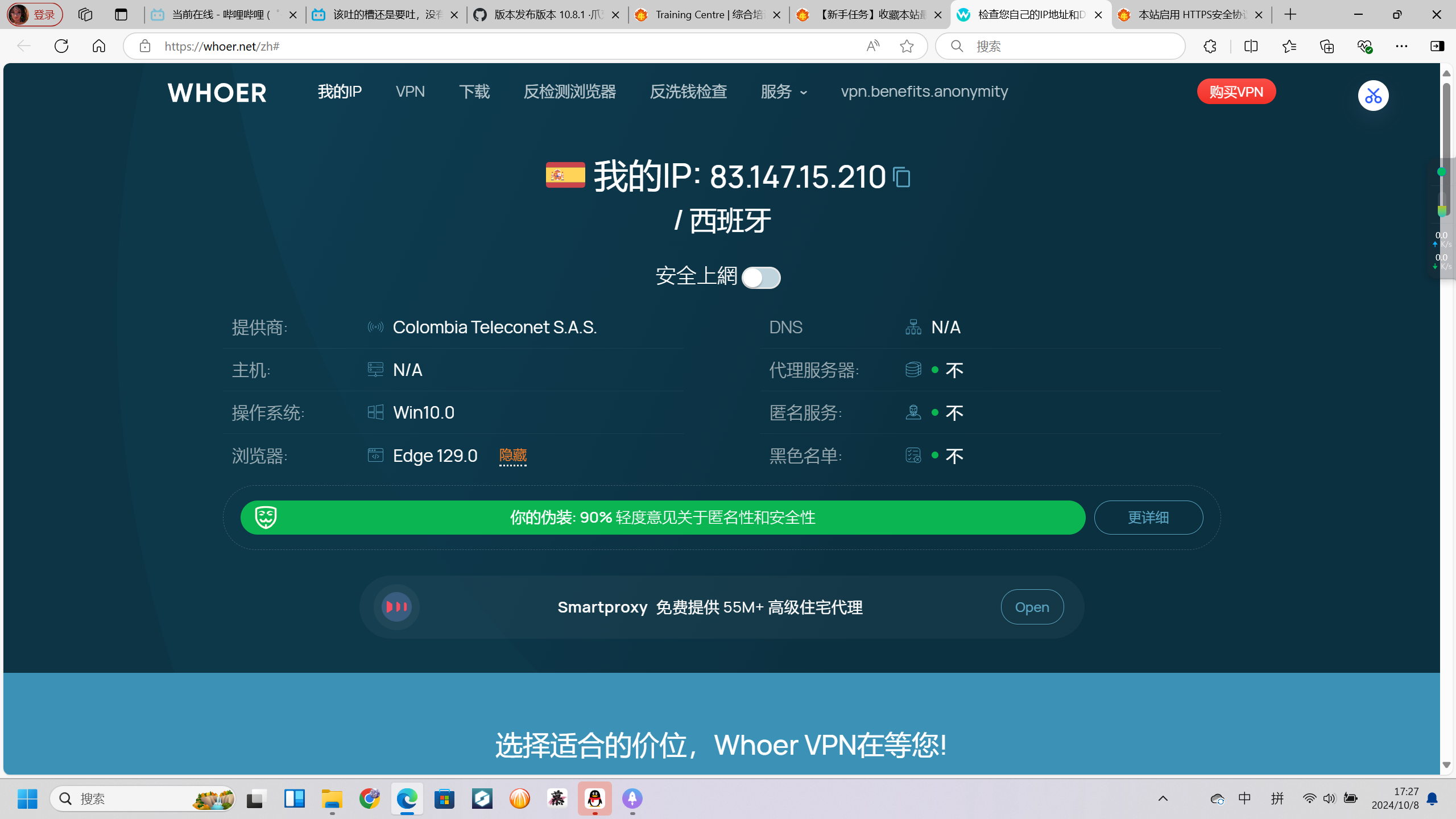Click the proxy server database icon
The width and height of the screenshot is (1456, 819).
tap(913, 370)
